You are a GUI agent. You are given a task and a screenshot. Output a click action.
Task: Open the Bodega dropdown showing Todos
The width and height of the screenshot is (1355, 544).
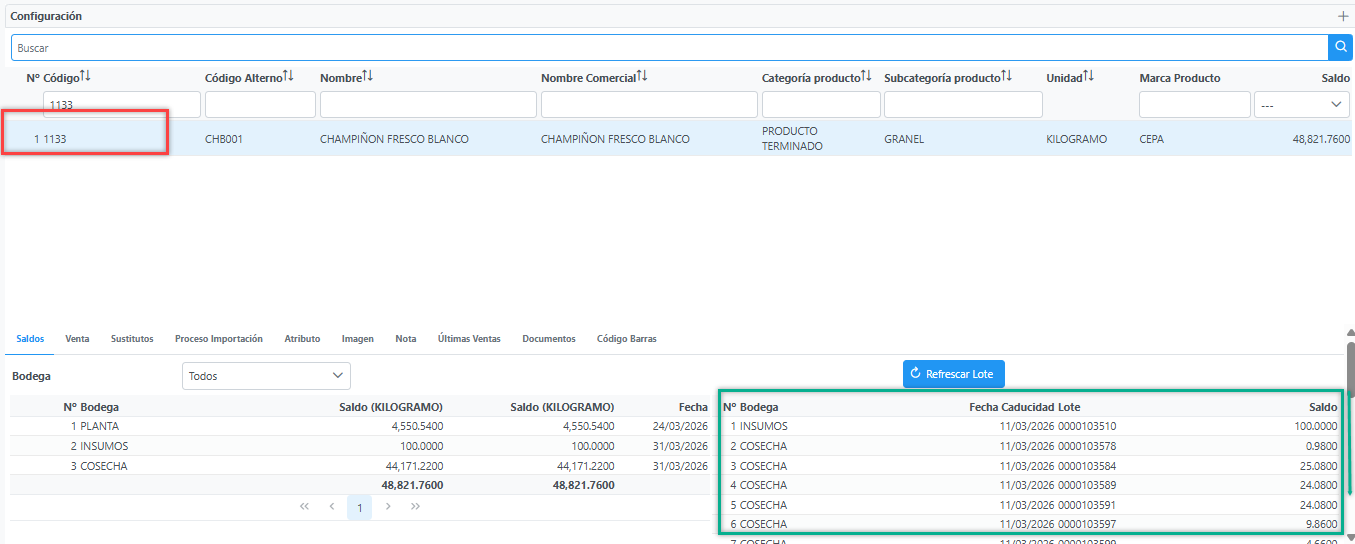tap(266, 376)
